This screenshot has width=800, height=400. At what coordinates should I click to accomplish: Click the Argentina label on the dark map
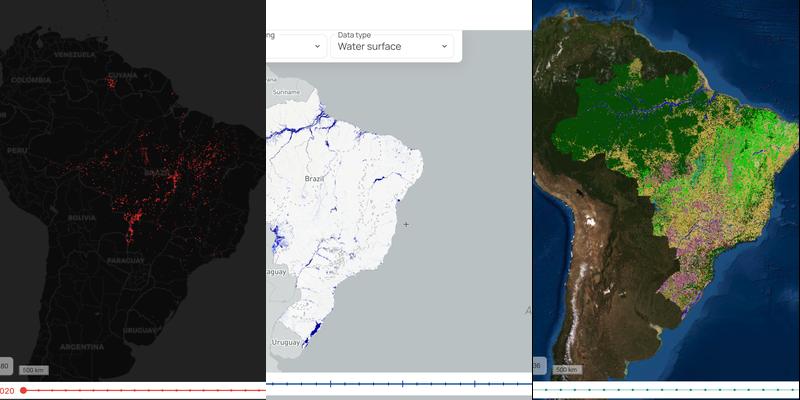(82, 346)
